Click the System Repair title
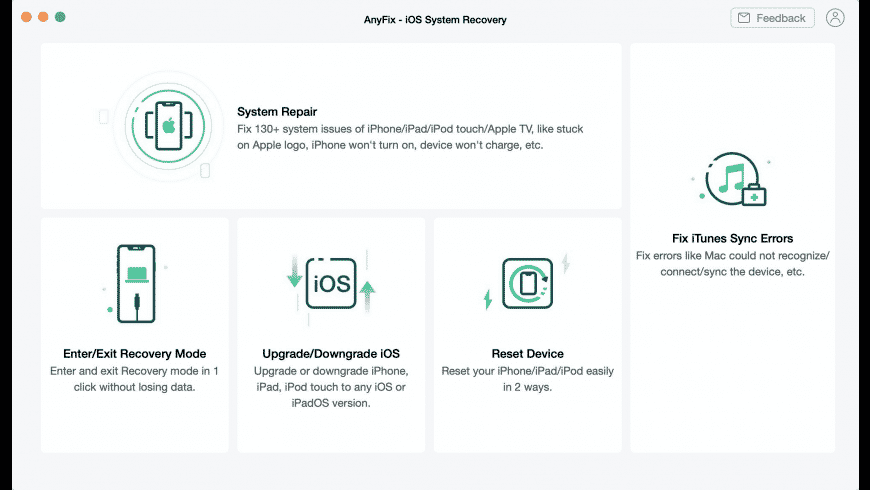The height and width of the screenshot is (490, 870). click(277, 112)
